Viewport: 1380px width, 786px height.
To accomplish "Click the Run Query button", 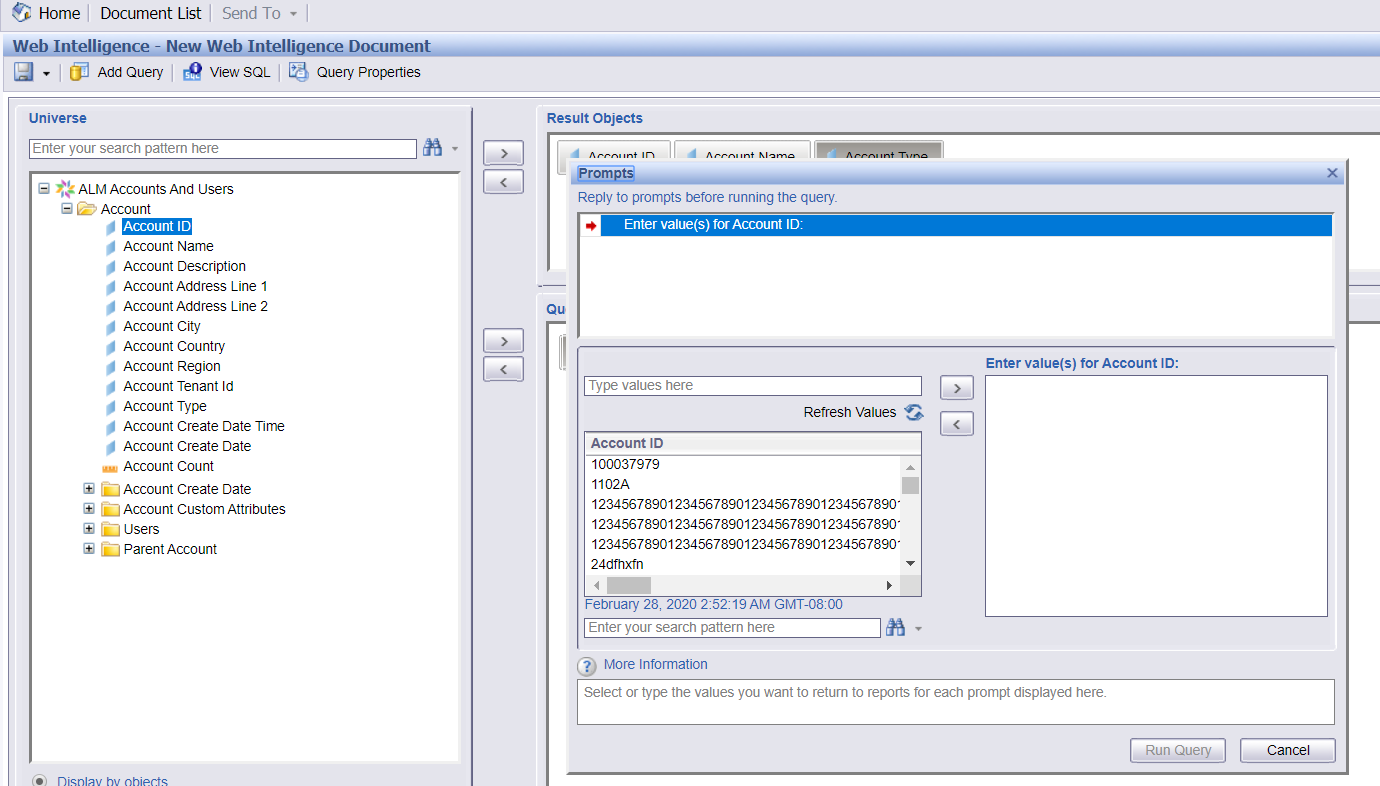I will (1178, 750).
